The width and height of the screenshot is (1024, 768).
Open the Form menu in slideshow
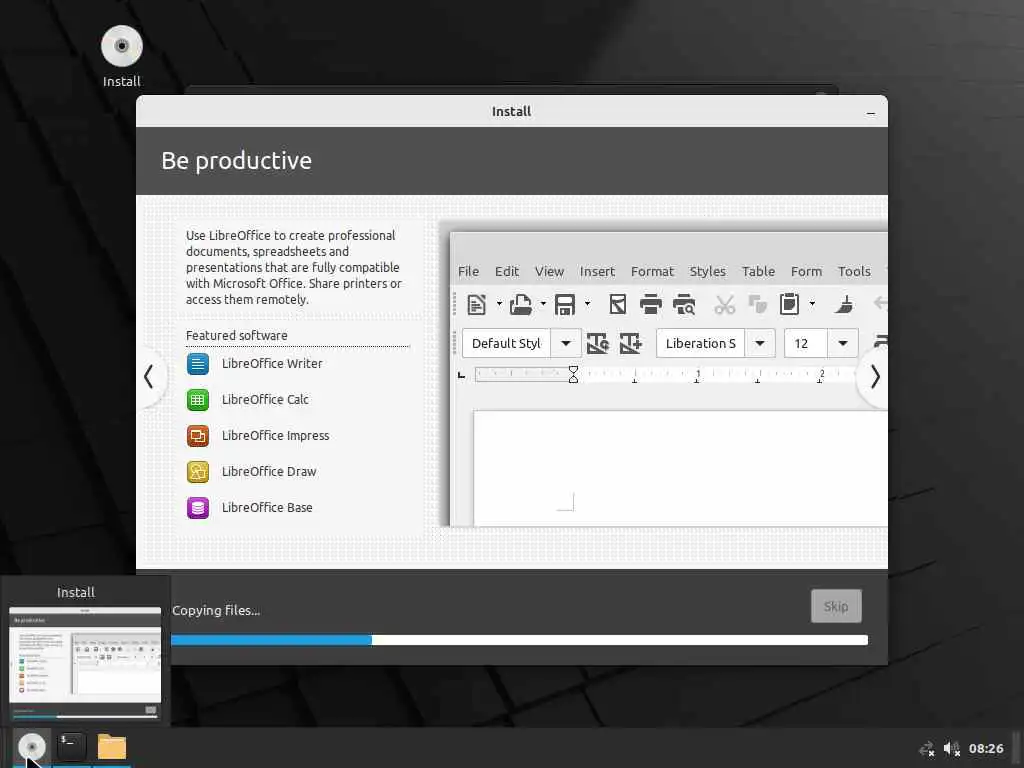click(x=807, y=271)
